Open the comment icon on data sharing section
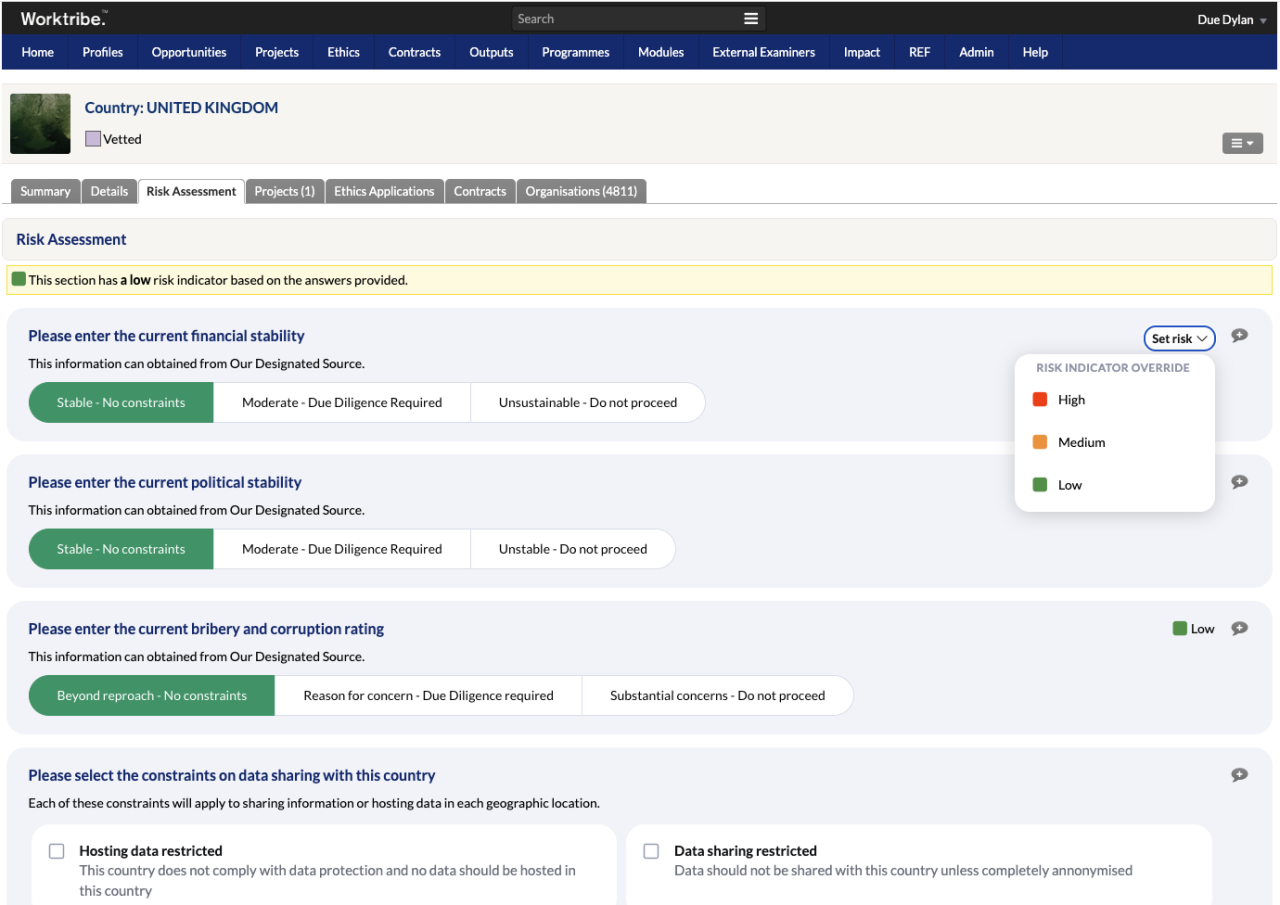Image resolution: width=1280 pixels, height=905 pixels. 1239,774
